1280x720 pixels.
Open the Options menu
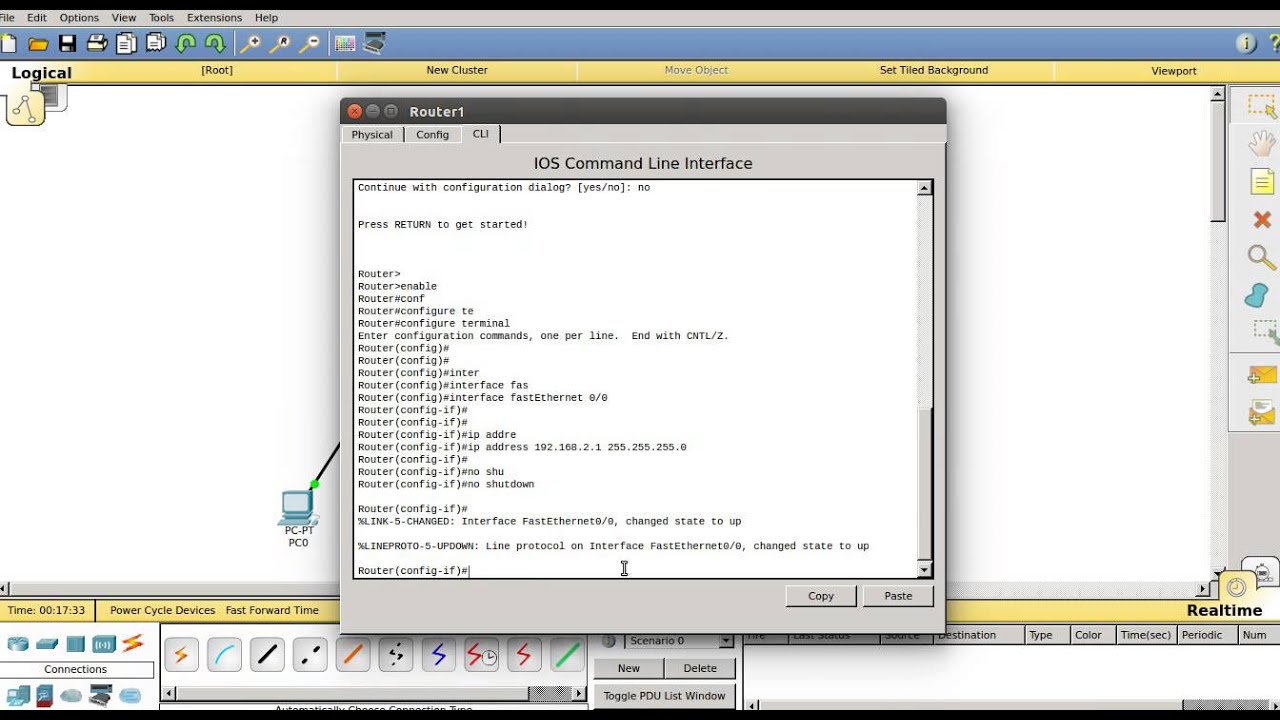pos(79,18)
